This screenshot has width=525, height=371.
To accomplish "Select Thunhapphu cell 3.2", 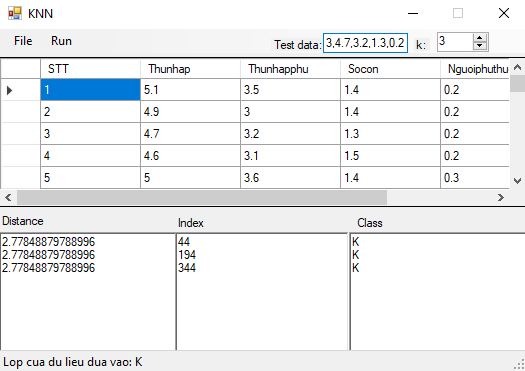I will (x=290, y=134).
